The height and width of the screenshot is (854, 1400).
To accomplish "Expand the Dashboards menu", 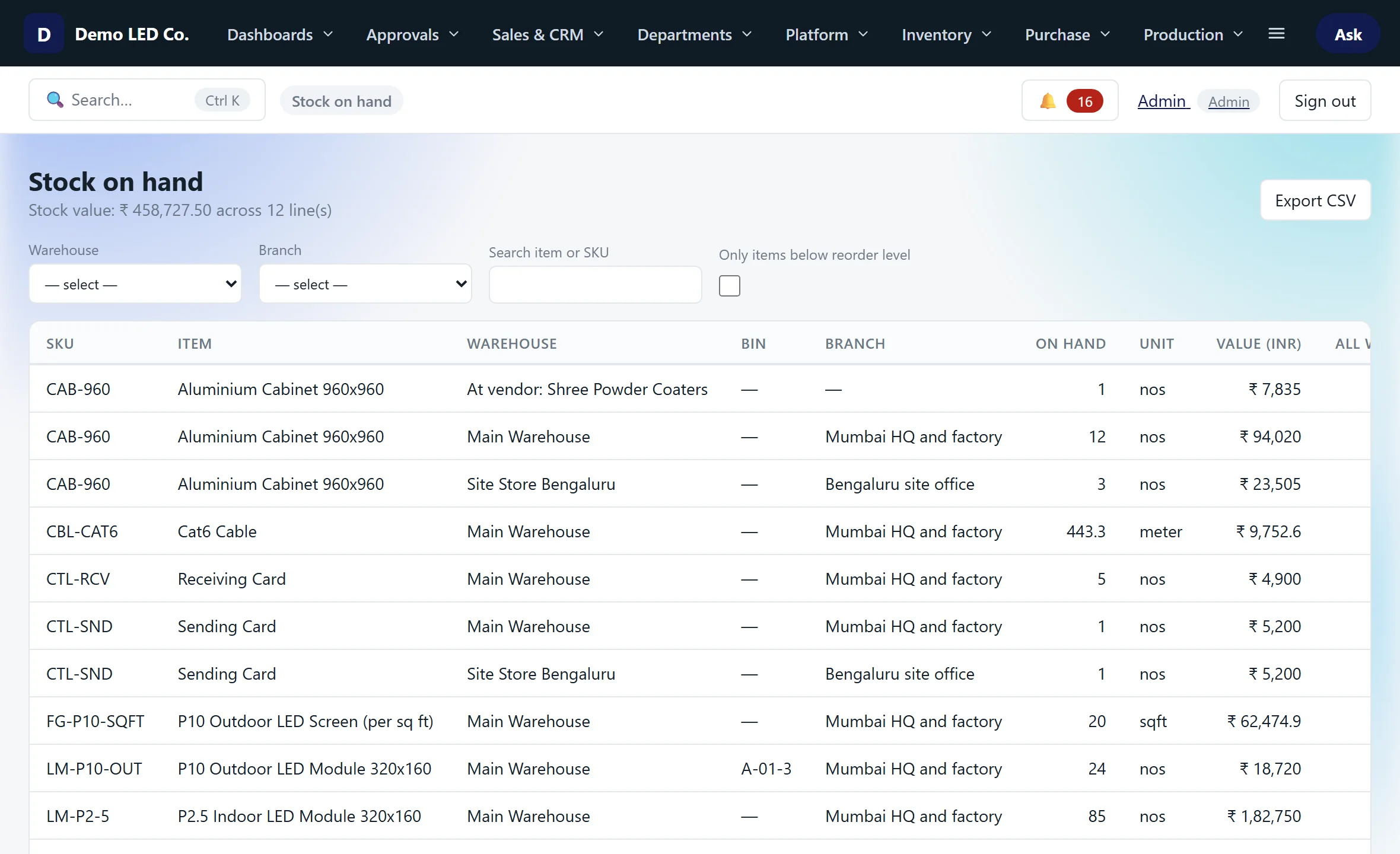I will pyautogui.click(x=280, y=34).
